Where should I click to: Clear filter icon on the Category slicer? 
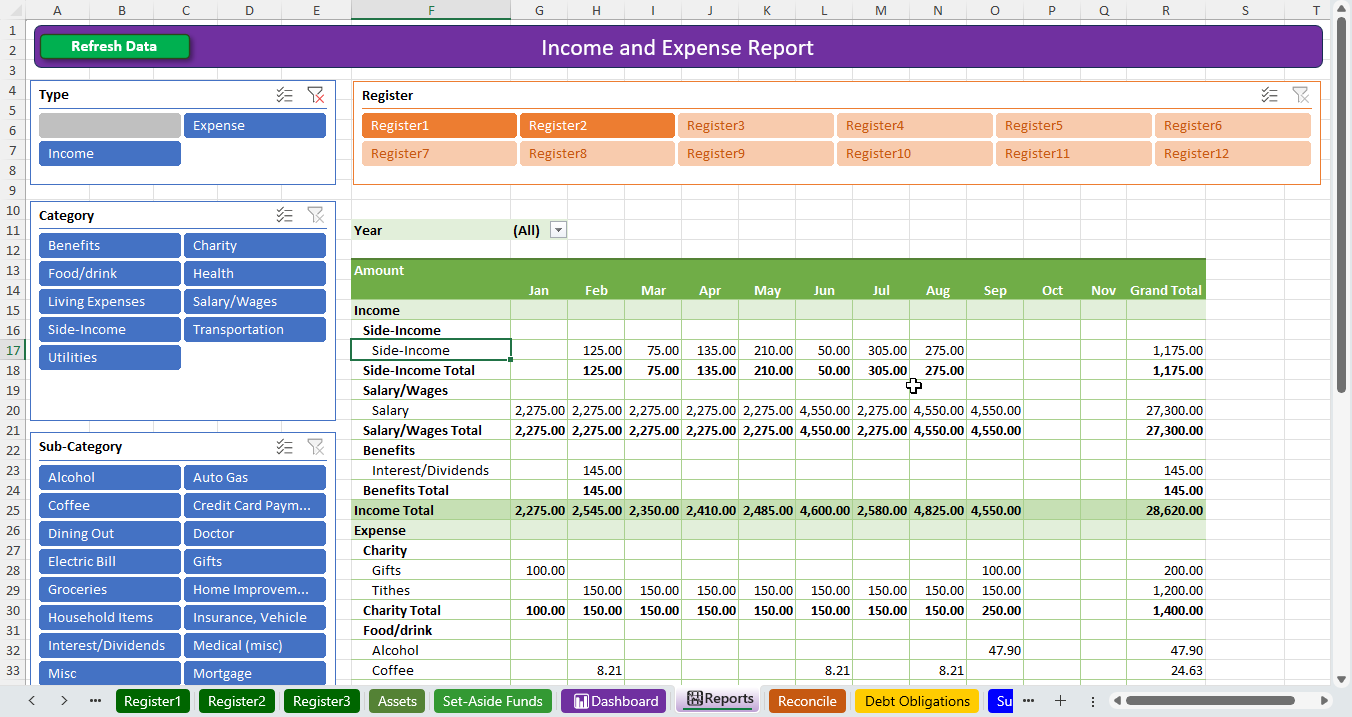316,215
